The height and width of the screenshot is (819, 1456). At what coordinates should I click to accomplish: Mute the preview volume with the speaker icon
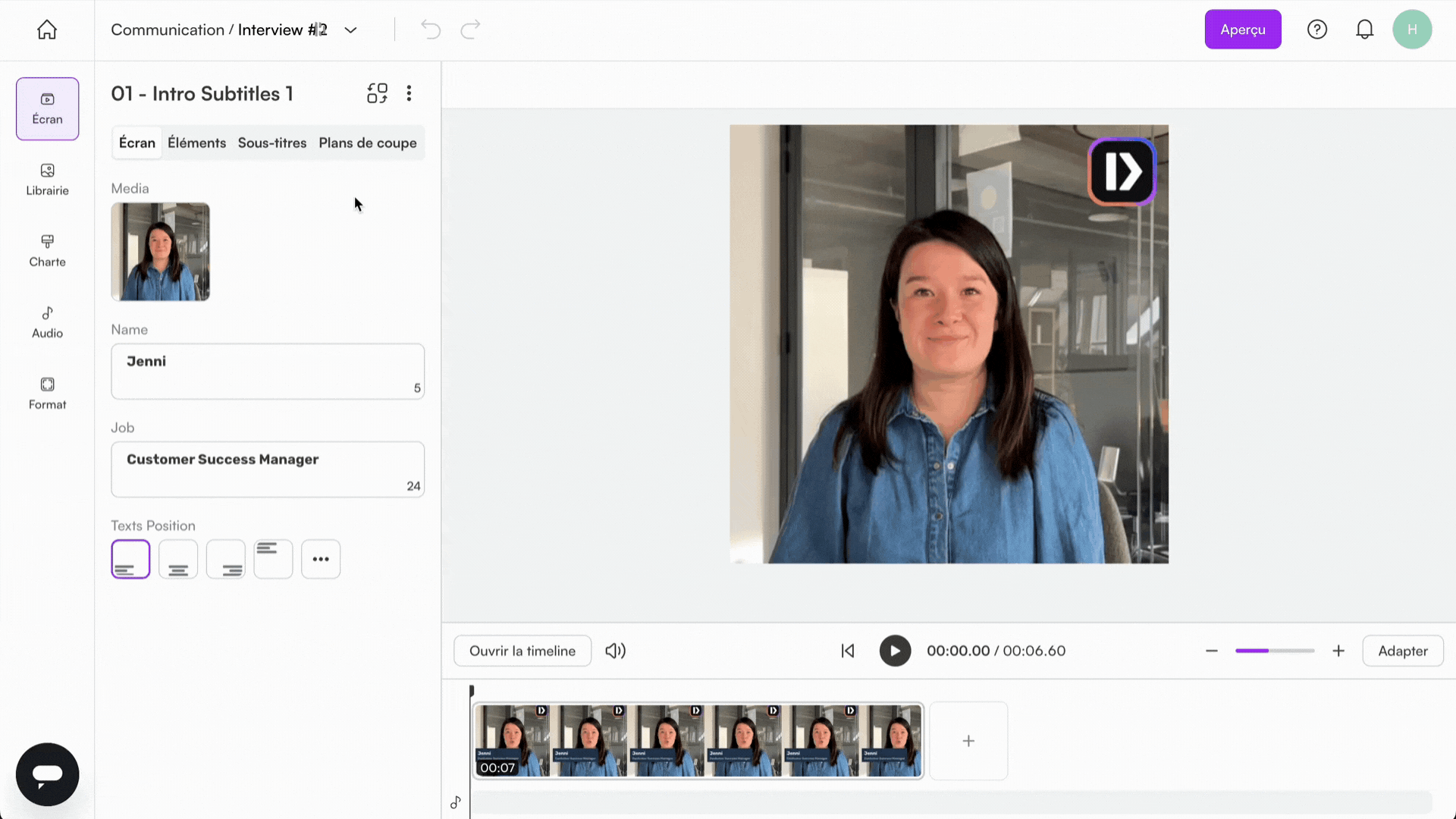pyautogui.click(x=615, y=651)
